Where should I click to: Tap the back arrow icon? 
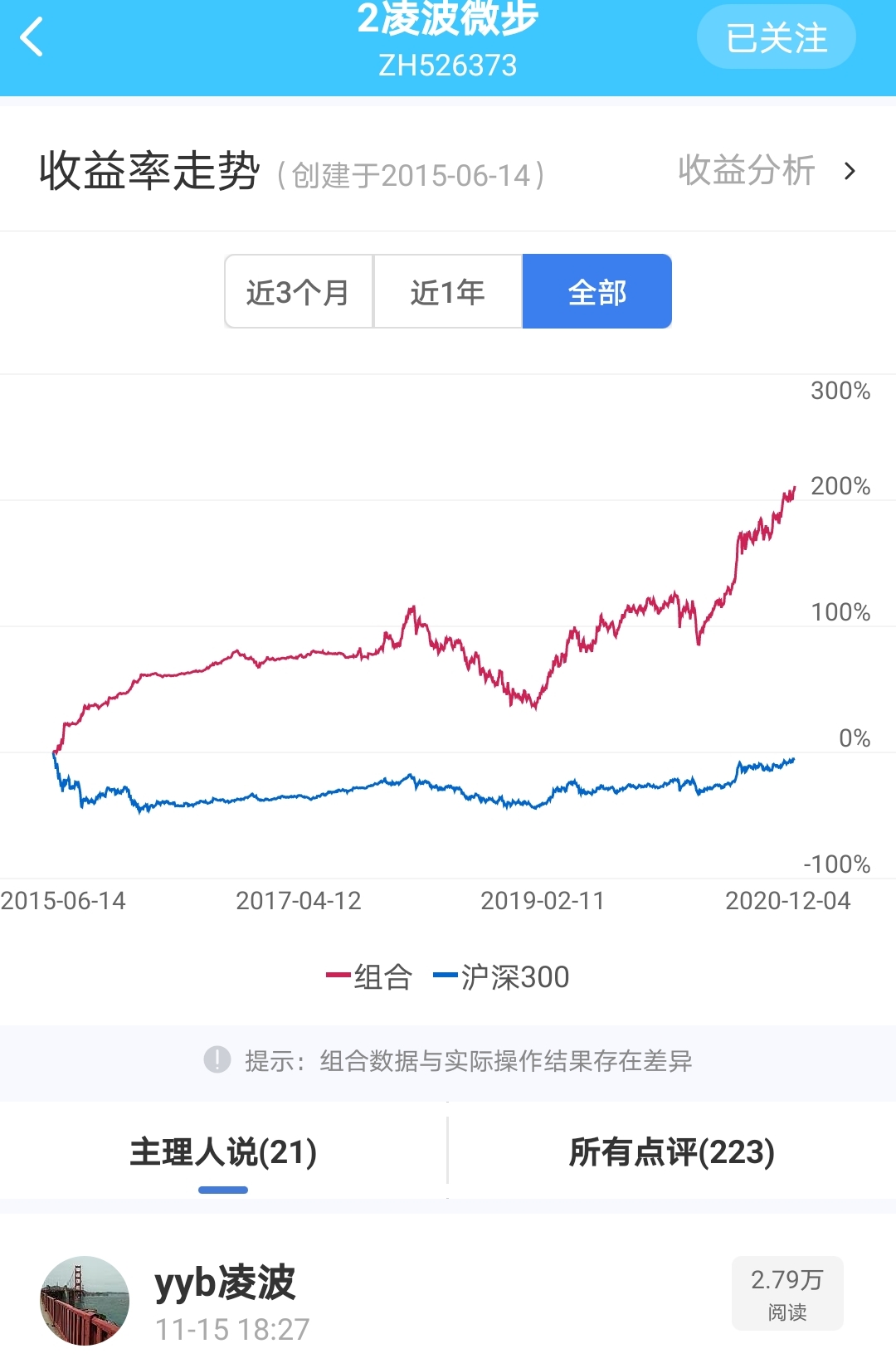(32, 38)
